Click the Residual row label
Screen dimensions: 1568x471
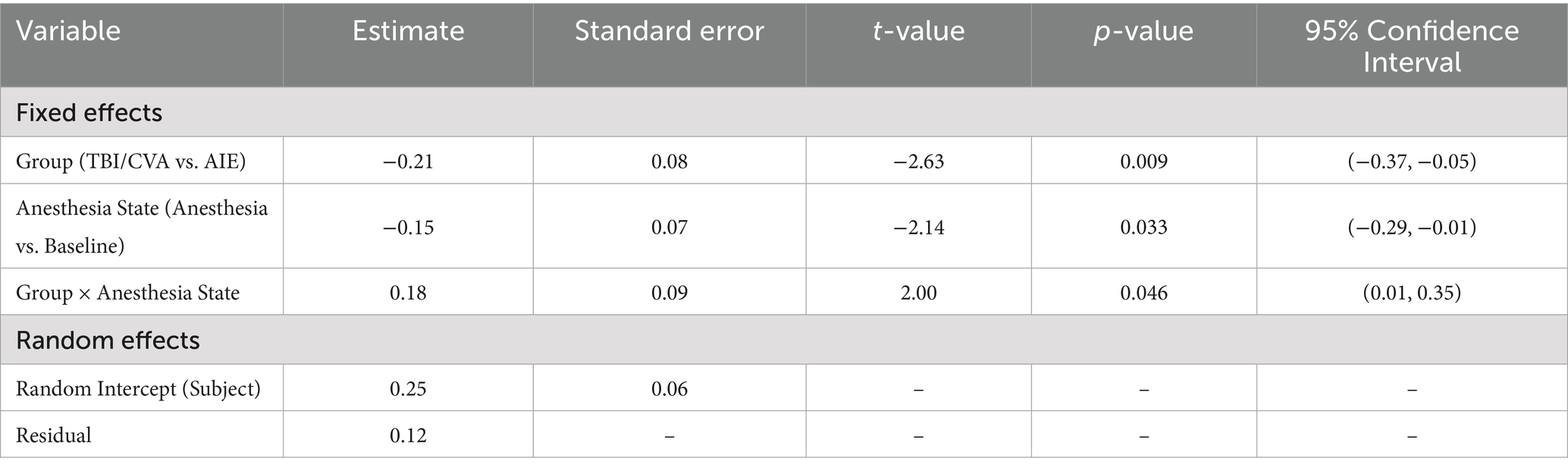(53, 435)
